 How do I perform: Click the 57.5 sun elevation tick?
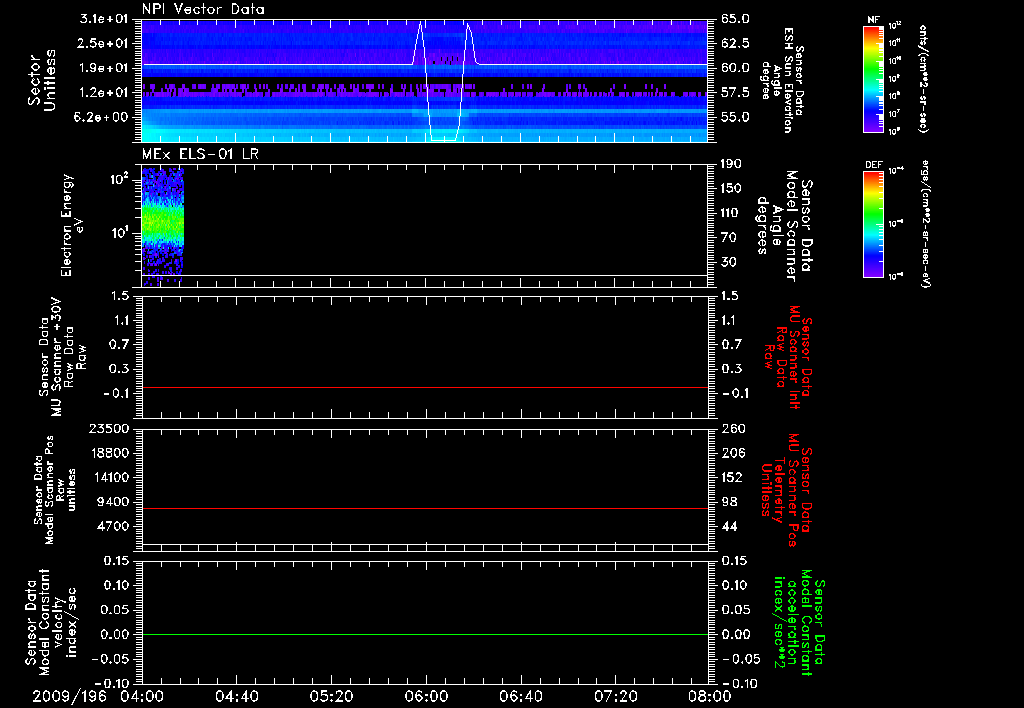pos(735,92)
